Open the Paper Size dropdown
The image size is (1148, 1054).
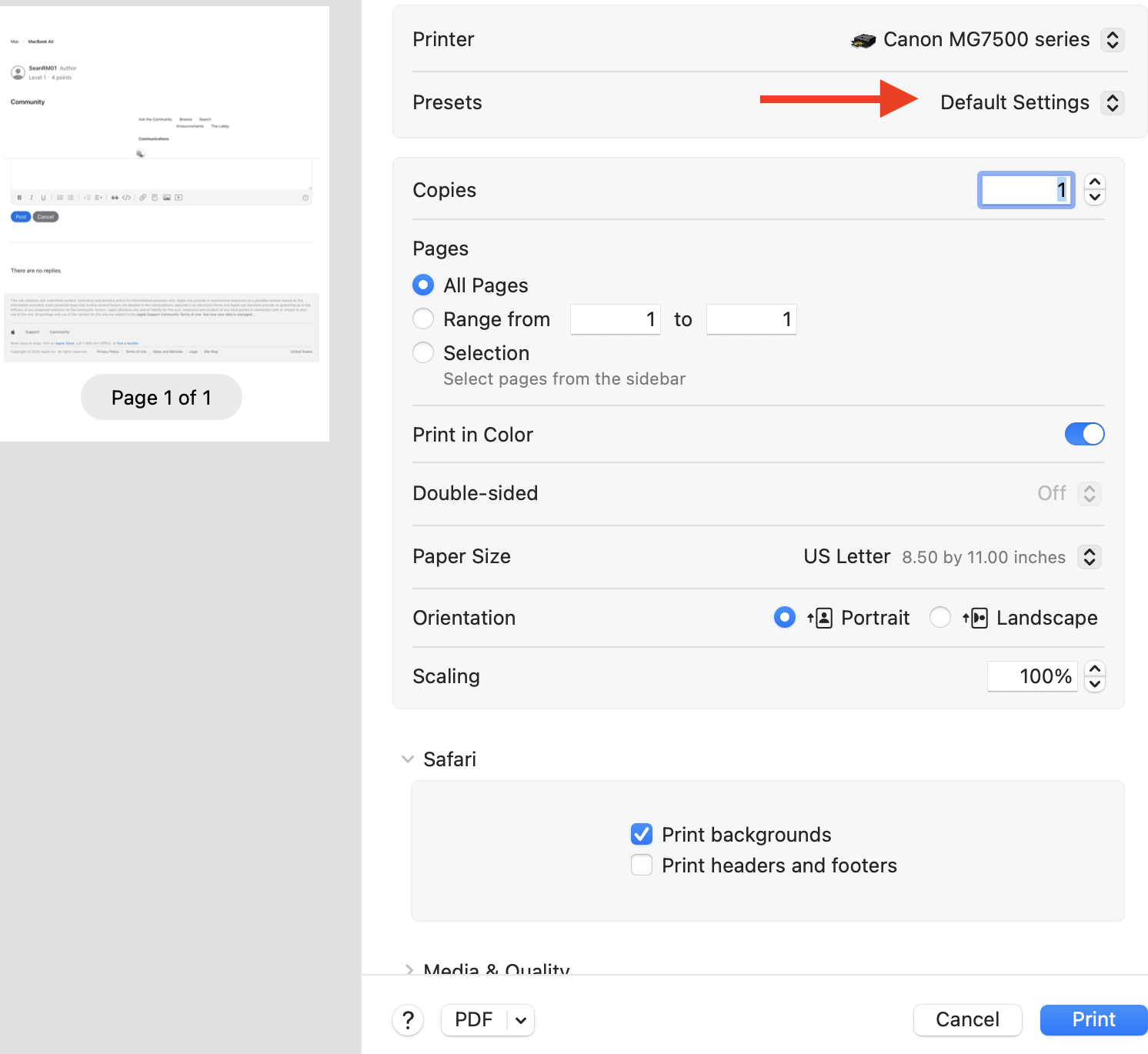[1089, 557]
